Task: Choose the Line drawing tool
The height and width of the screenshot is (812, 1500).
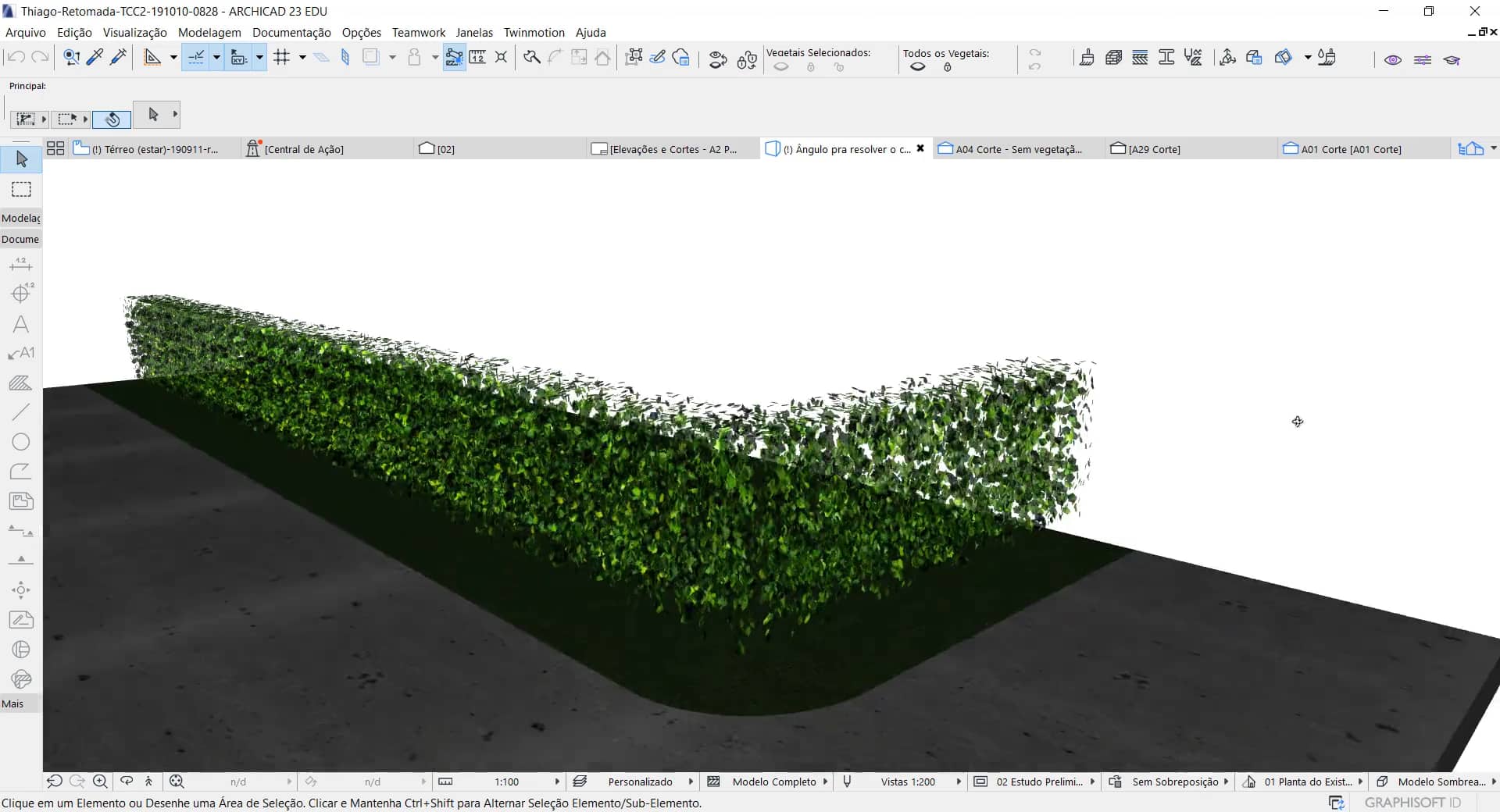Action: [x=21, y=412]
